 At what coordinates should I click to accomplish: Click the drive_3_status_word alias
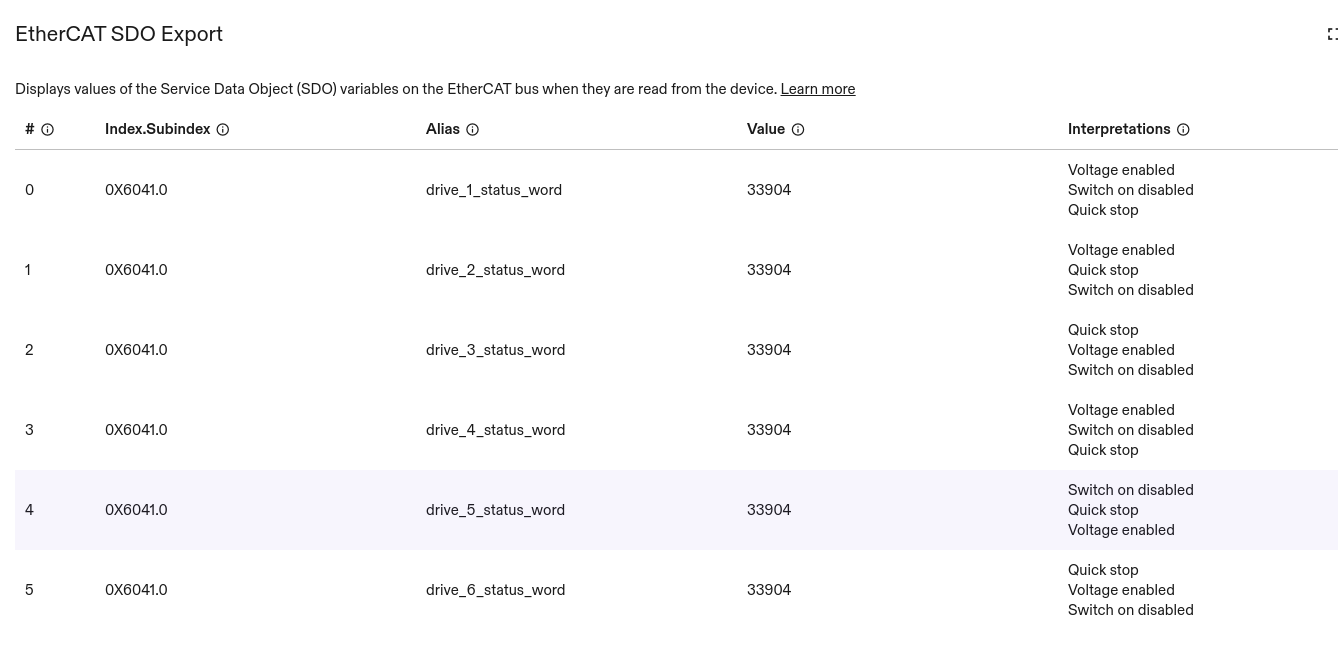tap(495, 350)
